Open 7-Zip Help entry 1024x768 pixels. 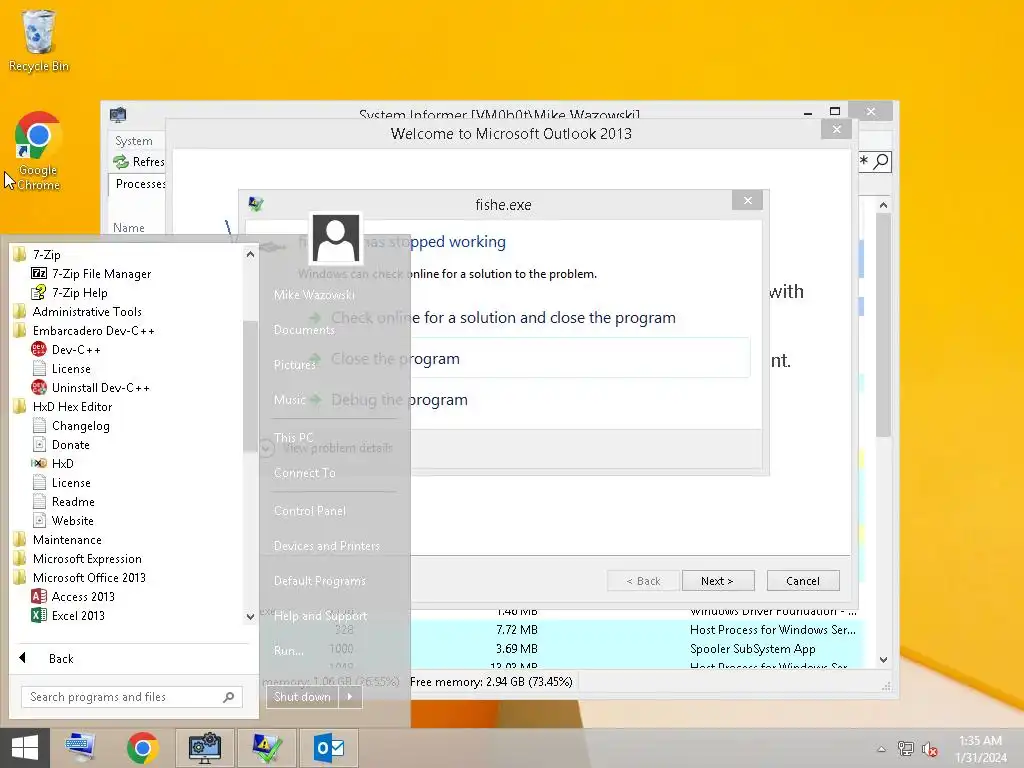(x=70, y=293)
